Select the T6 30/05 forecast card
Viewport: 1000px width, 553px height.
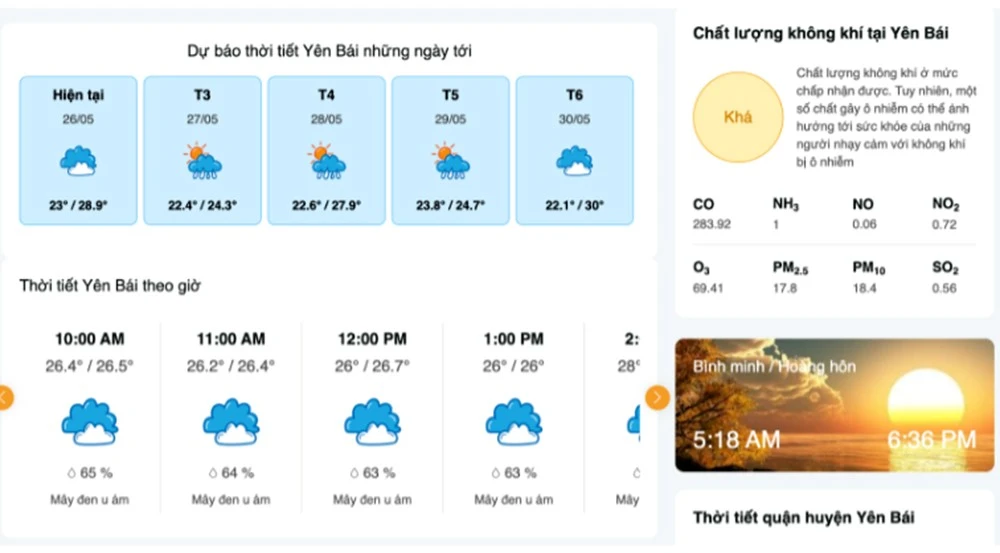[574, 150]
